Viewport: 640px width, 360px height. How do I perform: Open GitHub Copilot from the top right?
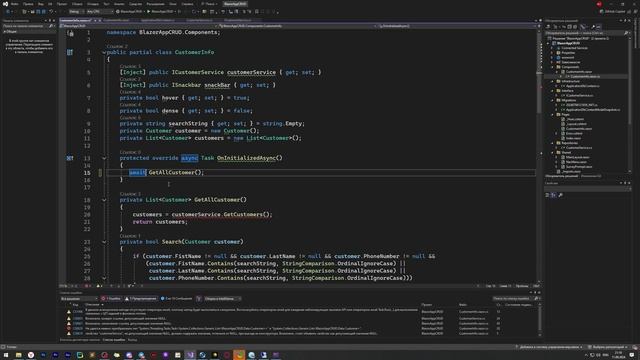(x=613, y=12)
